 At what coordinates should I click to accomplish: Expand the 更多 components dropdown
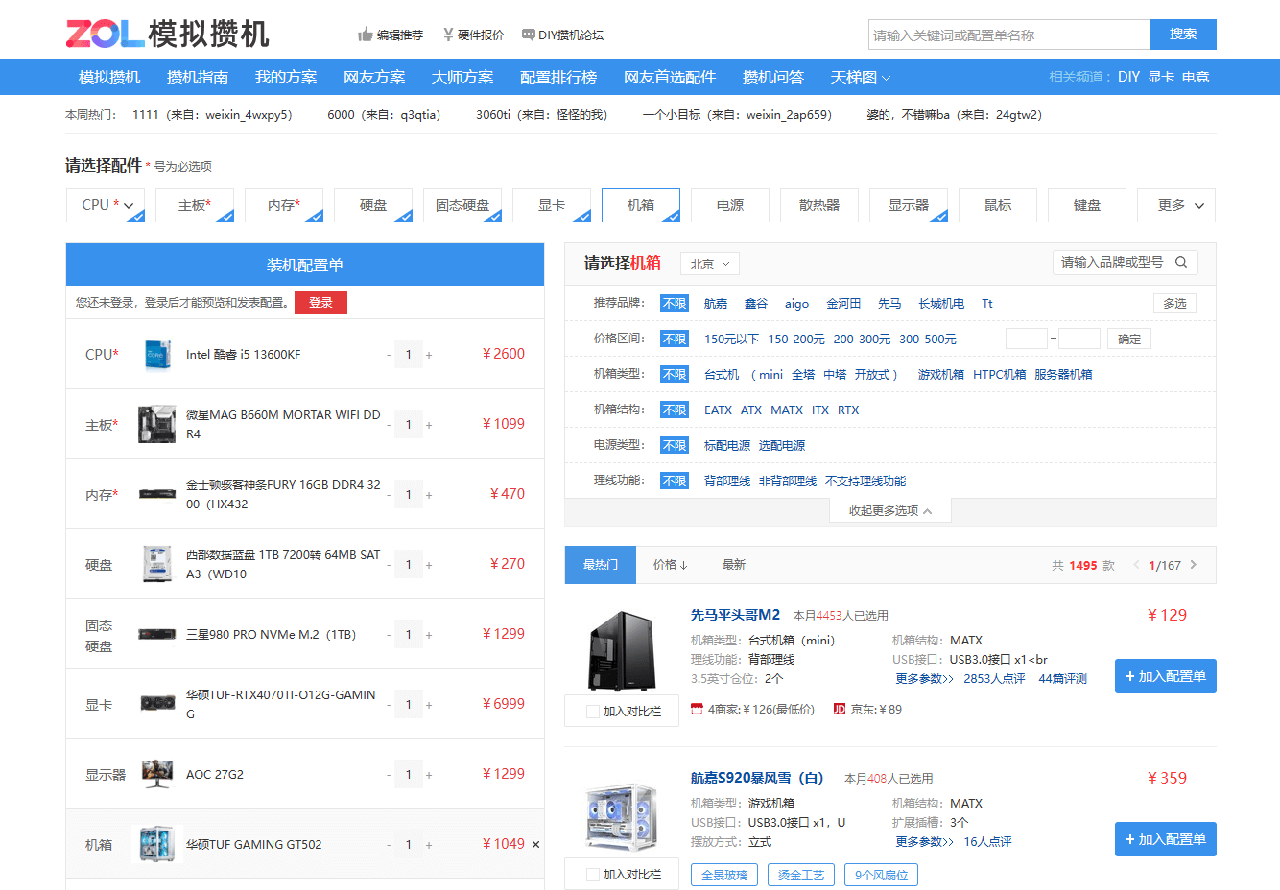pyautogui.click(x=1176, y=205)
